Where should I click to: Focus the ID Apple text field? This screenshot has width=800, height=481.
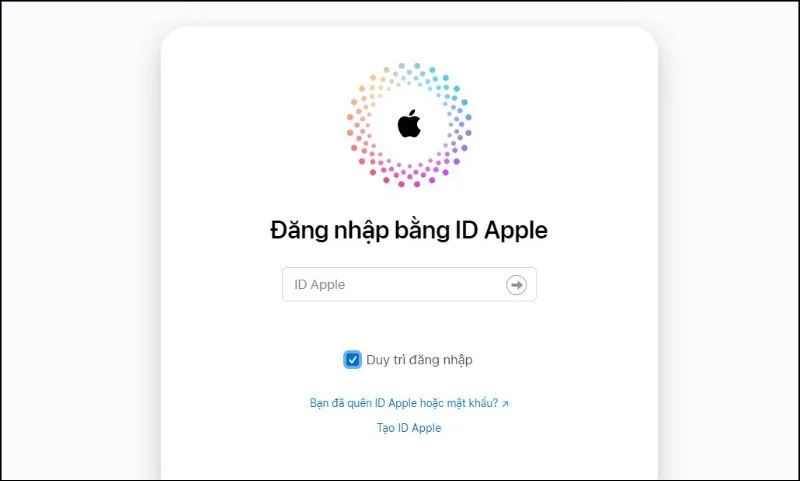409,285
